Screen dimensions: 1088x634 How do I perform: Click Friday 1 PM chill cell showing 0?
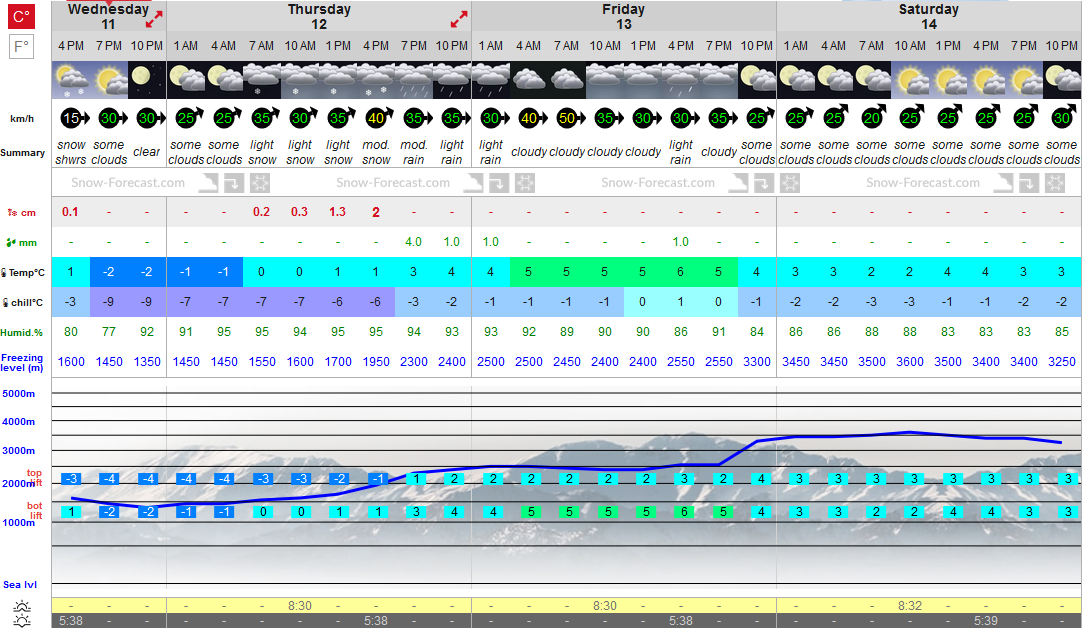coord(643,302)
